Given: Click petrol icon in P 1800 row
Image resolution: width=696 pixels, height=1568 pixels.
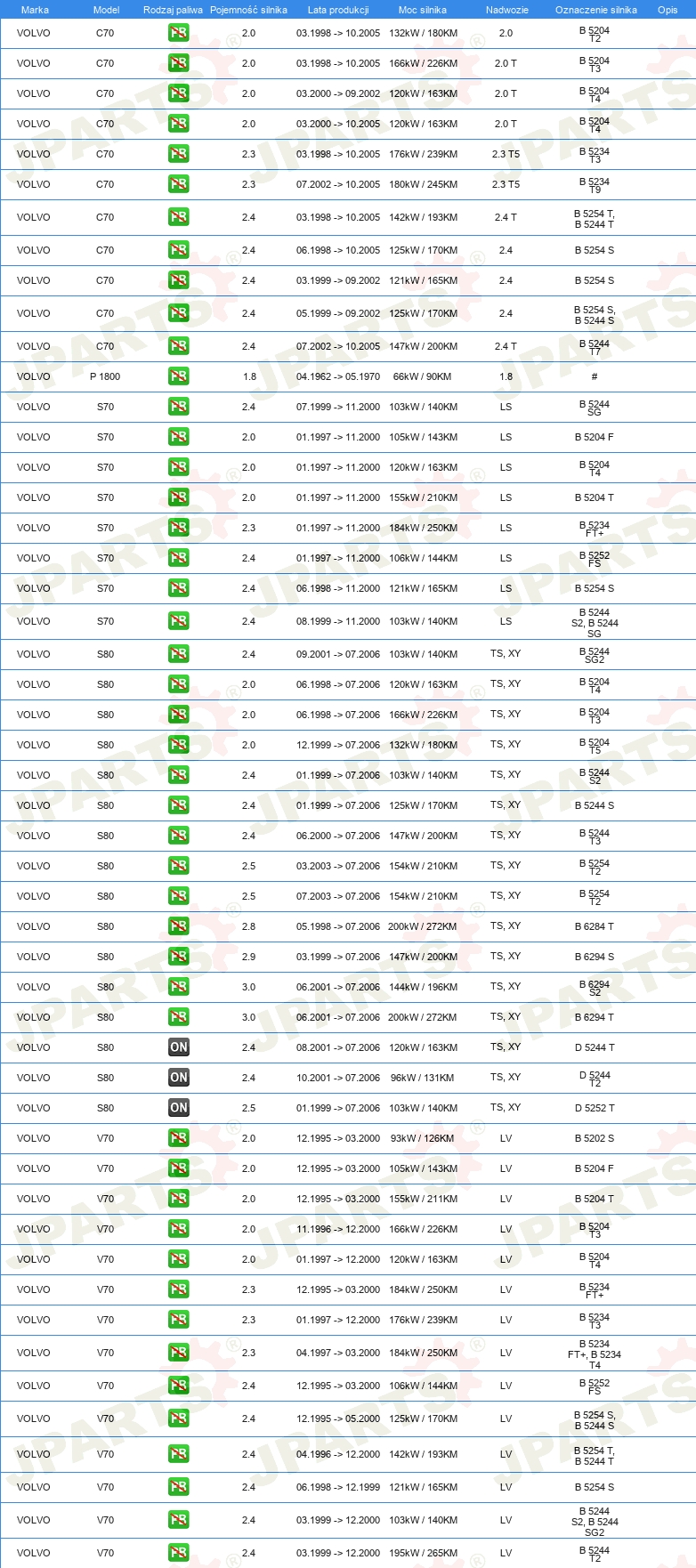Looking at the screenshot, I should pos(179,376).
